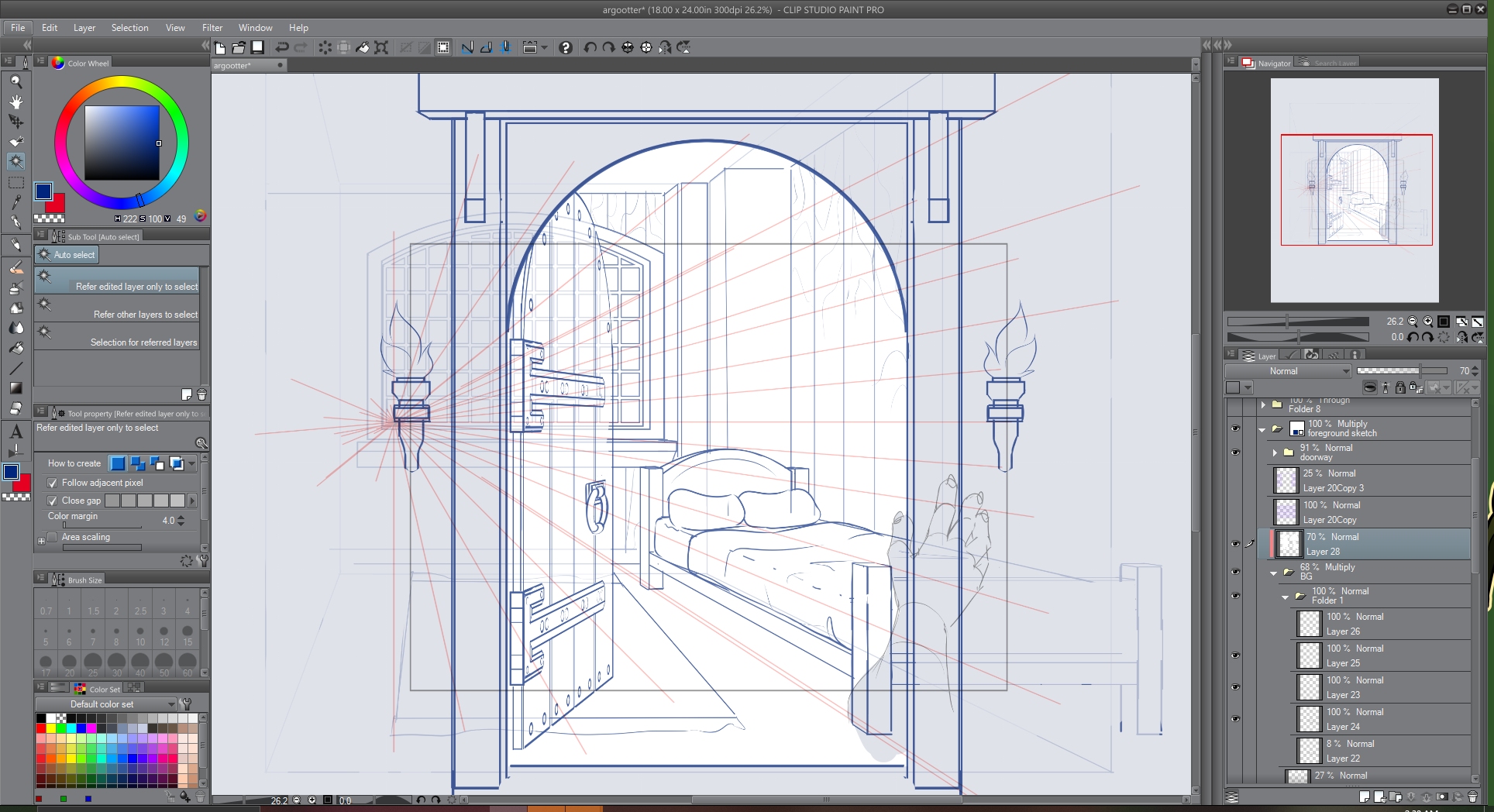Click the Lock Layer icon

pyautogui.click(x=1400, y=387)
